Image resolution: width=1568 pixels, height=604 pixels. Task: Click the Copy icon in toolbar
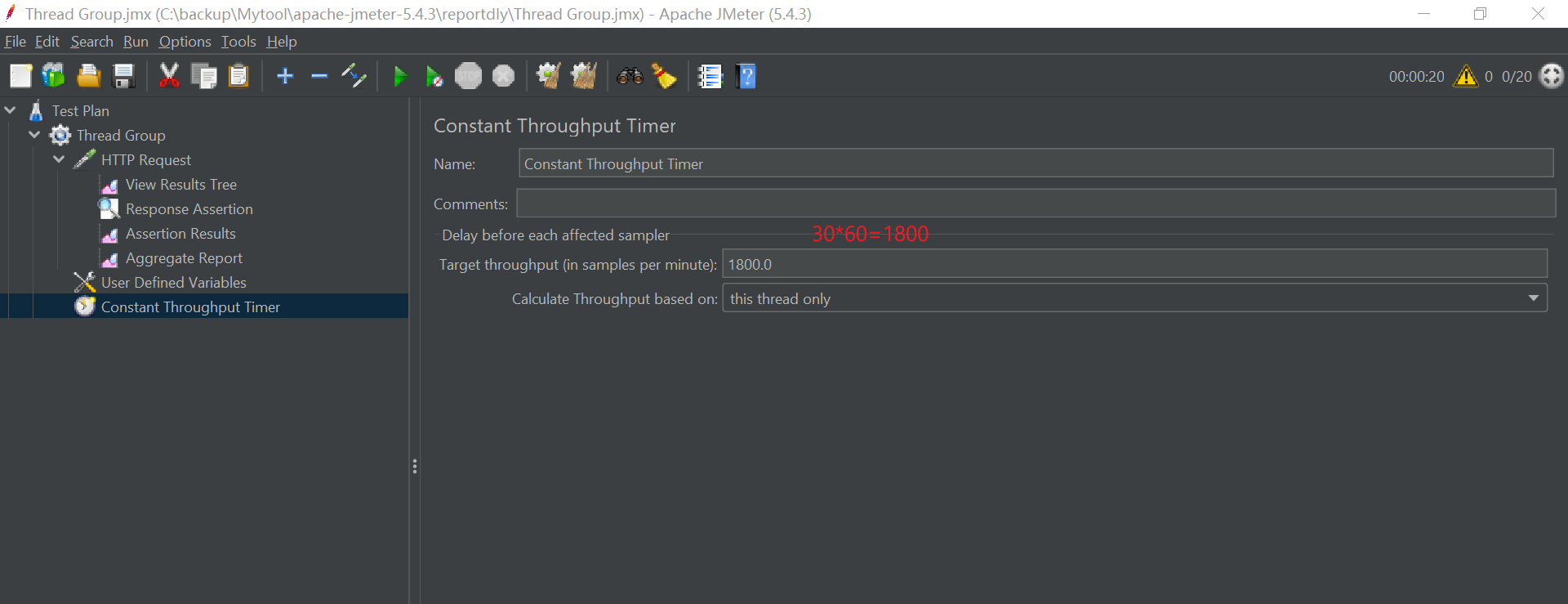pos(203,76)
